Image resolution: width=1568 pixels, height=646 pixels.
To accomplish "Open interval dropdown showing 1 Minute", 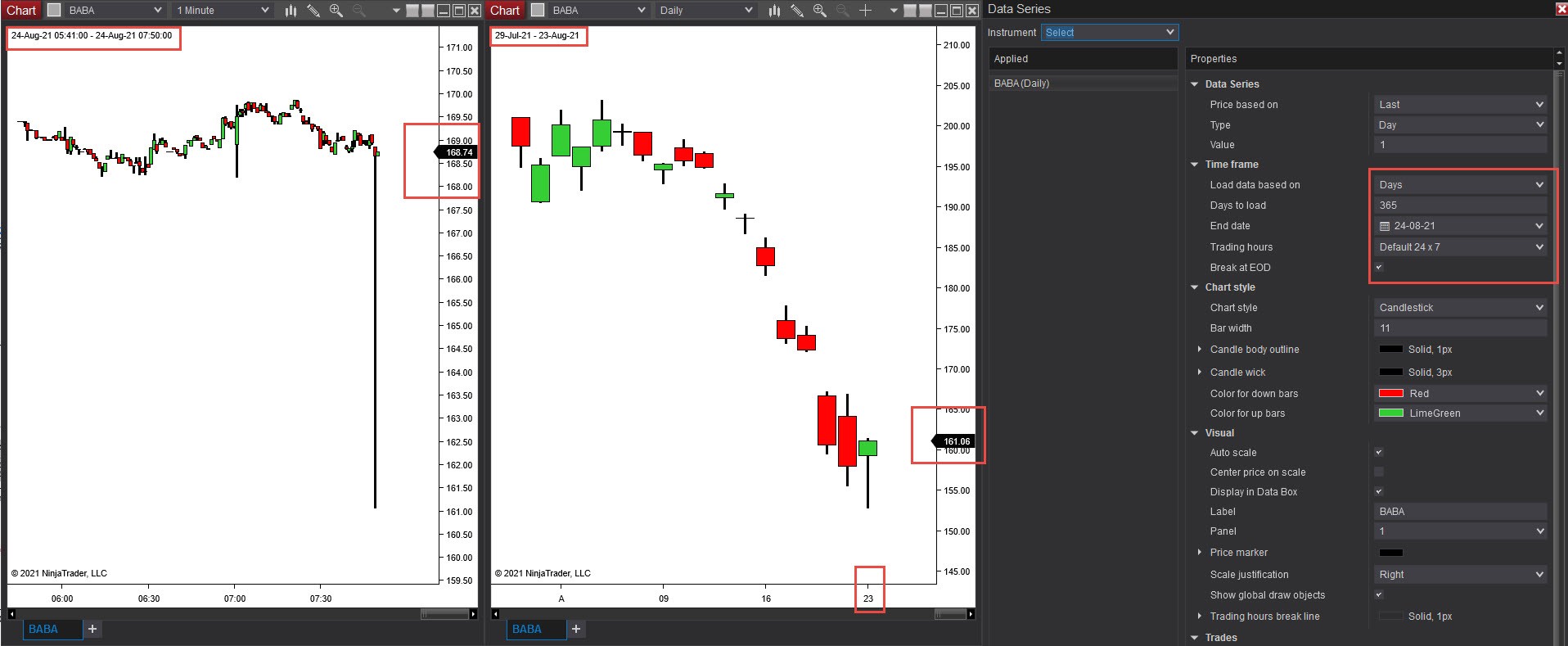I will click(222, 11).
